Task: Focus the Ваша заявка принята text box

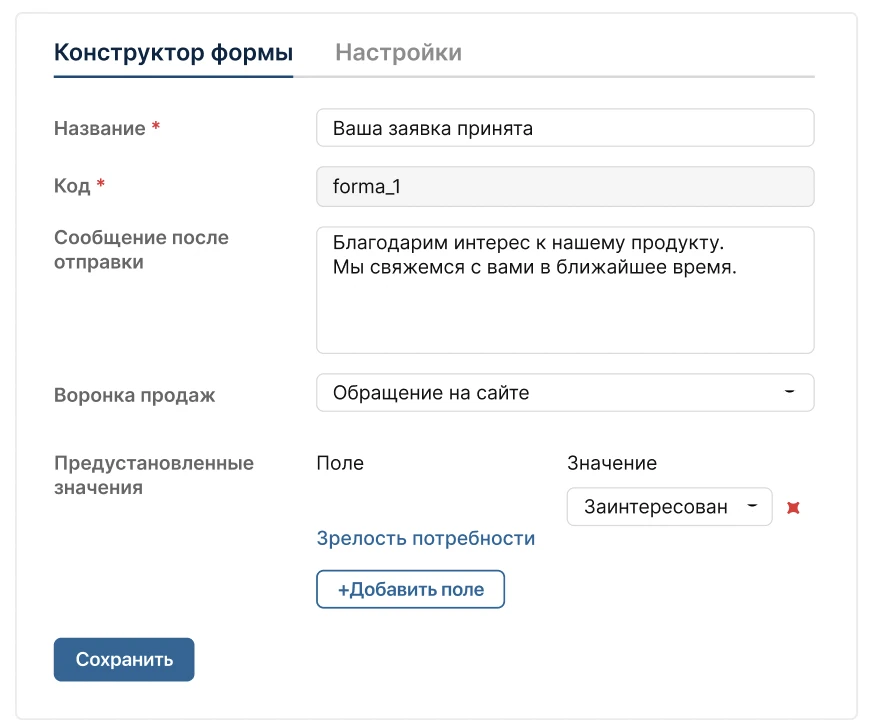Action: click(565, 127)
